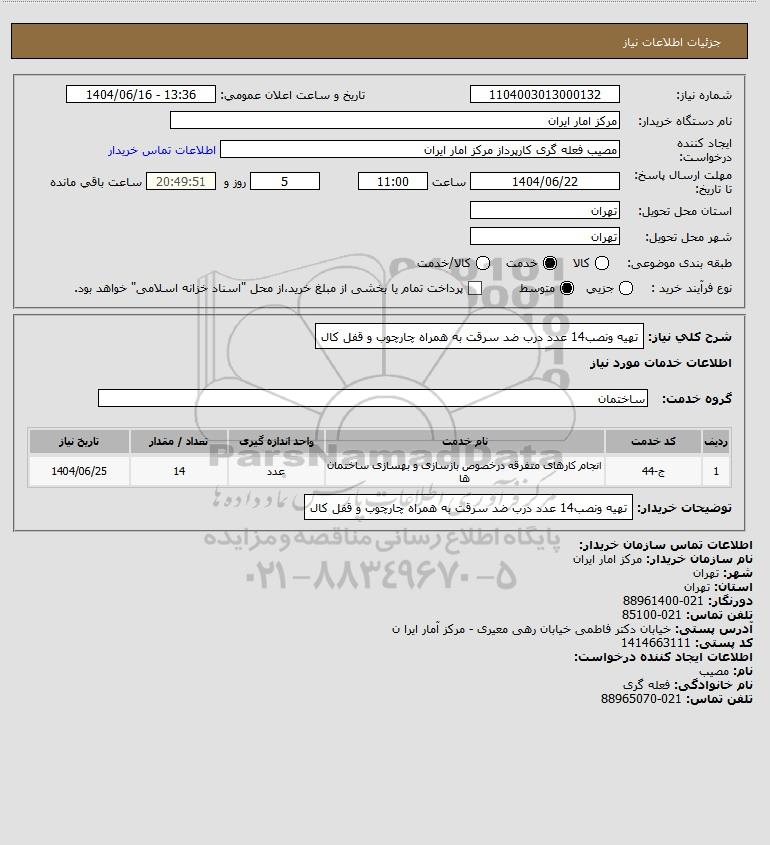Screen dimensions: 770x845
Task: Choose the متوسط purchase type radio
Action: click(x=567, y=288)
